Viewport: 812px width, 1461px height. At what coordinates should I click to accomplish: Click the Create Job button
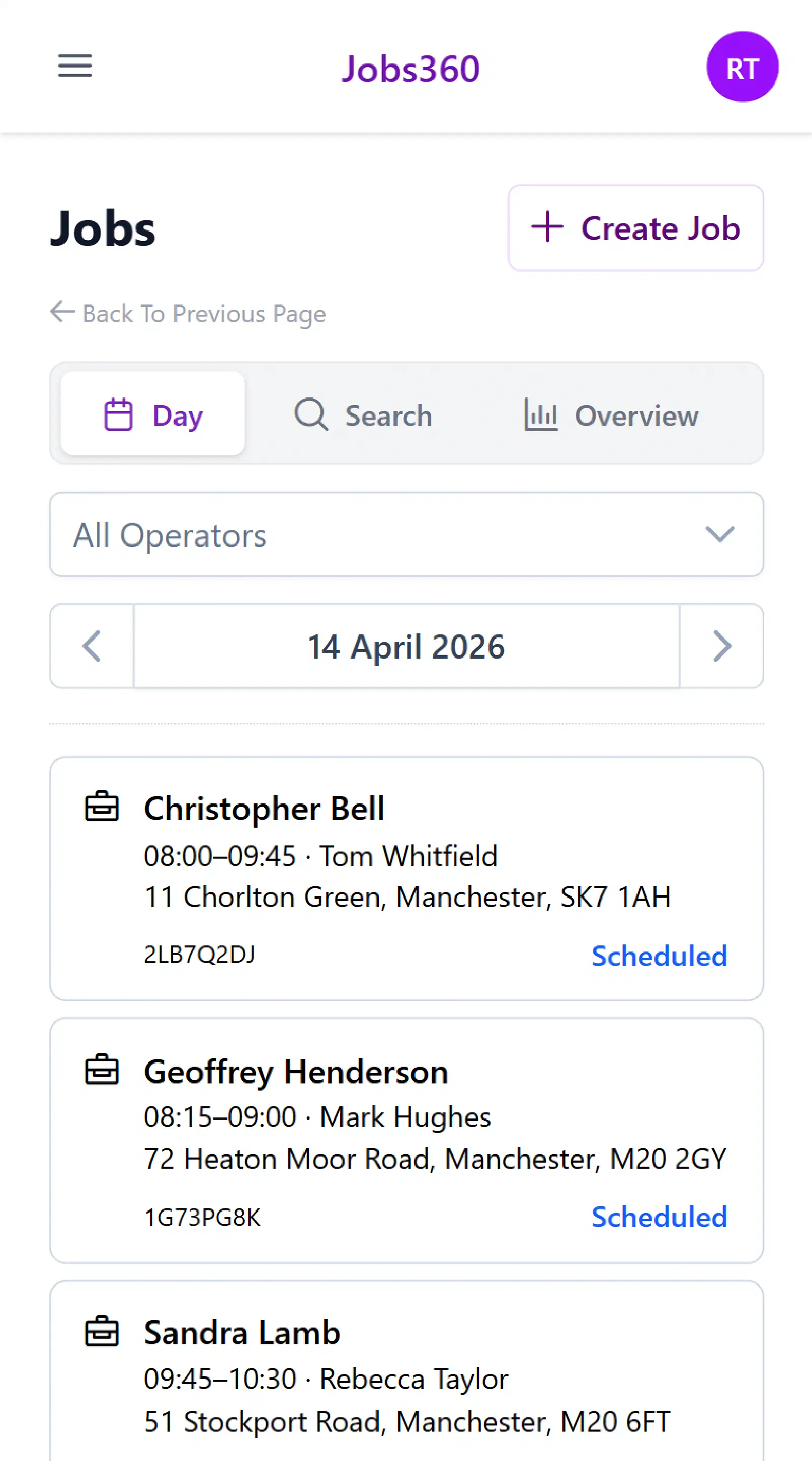point(635,227)
